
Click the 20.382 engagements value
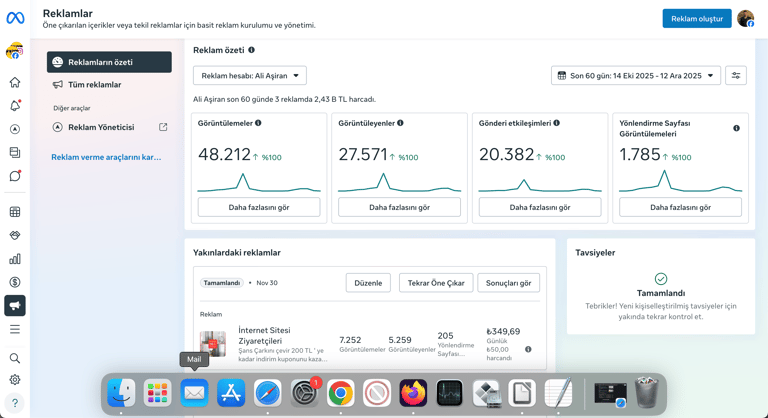point(506,155)
